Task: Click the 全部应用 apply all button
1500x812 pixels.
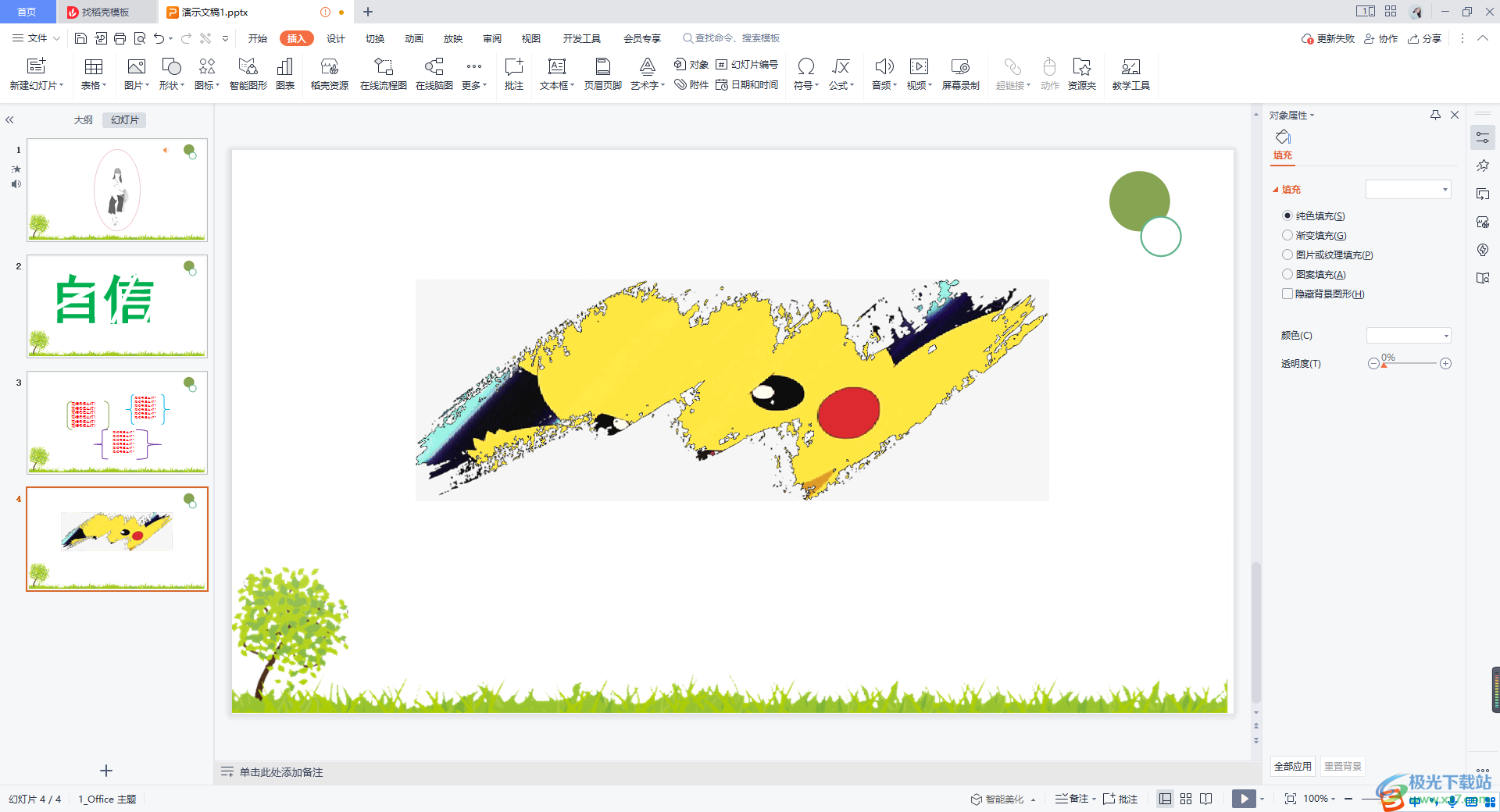Action: (1293, 766)
